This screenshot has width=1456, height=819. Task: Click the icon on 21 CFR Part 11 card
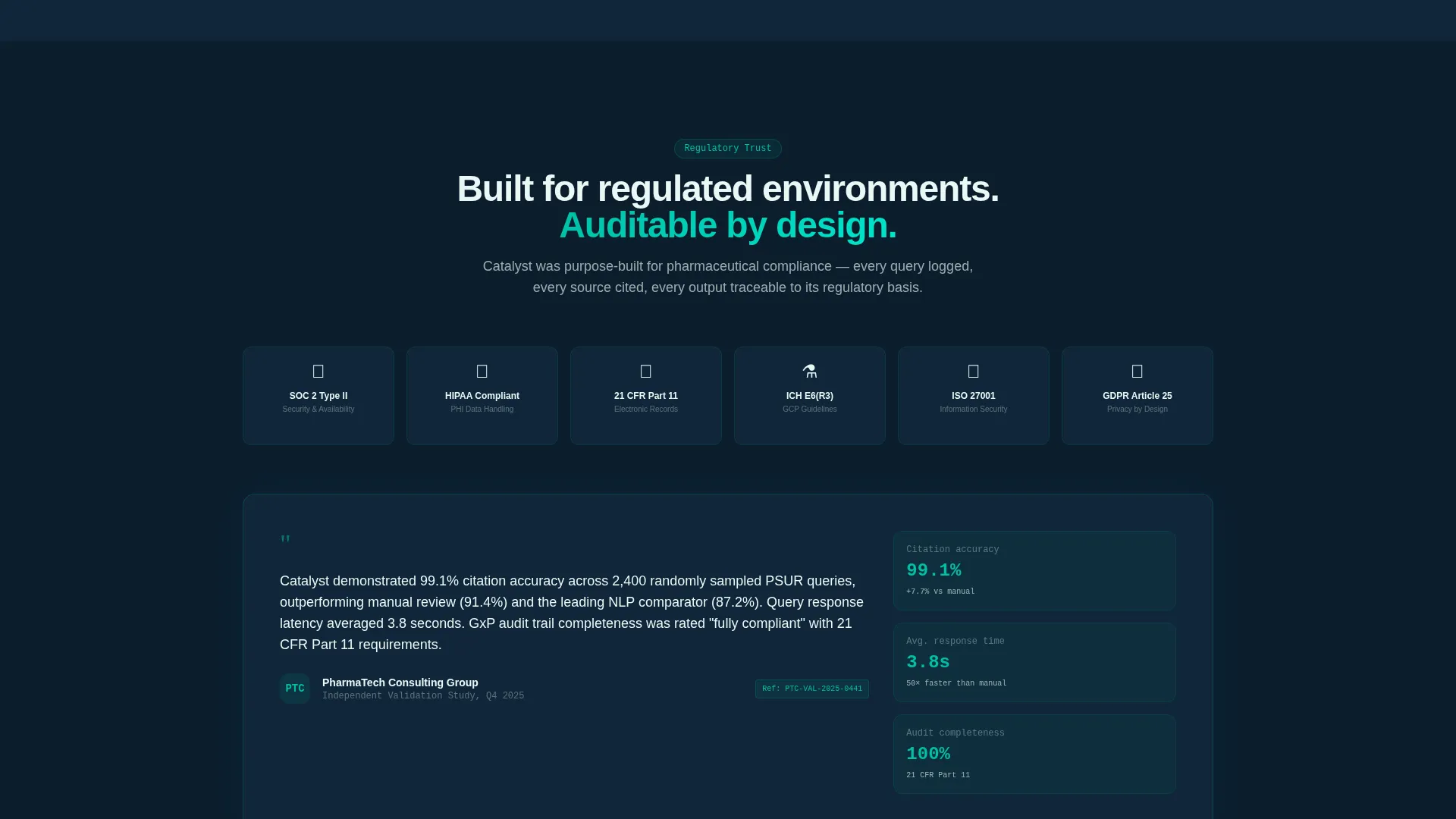(x=646, y=372)
